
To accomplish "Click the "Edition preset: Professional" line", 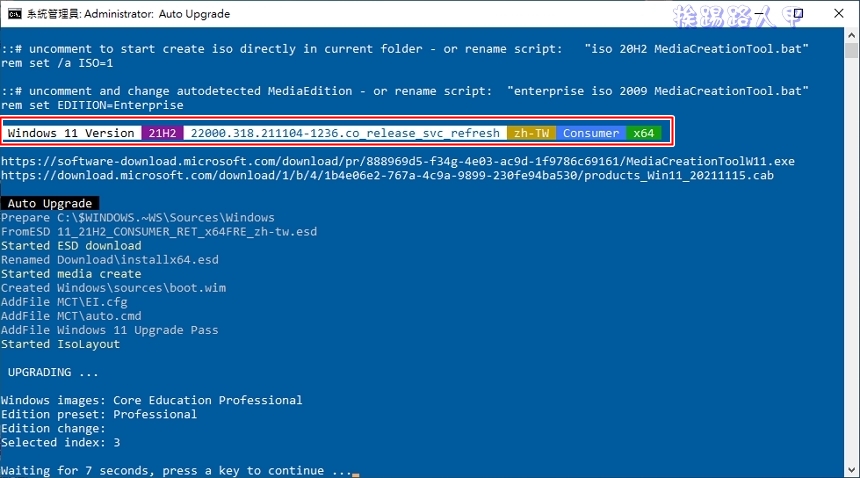I will (x=99, y=414).
